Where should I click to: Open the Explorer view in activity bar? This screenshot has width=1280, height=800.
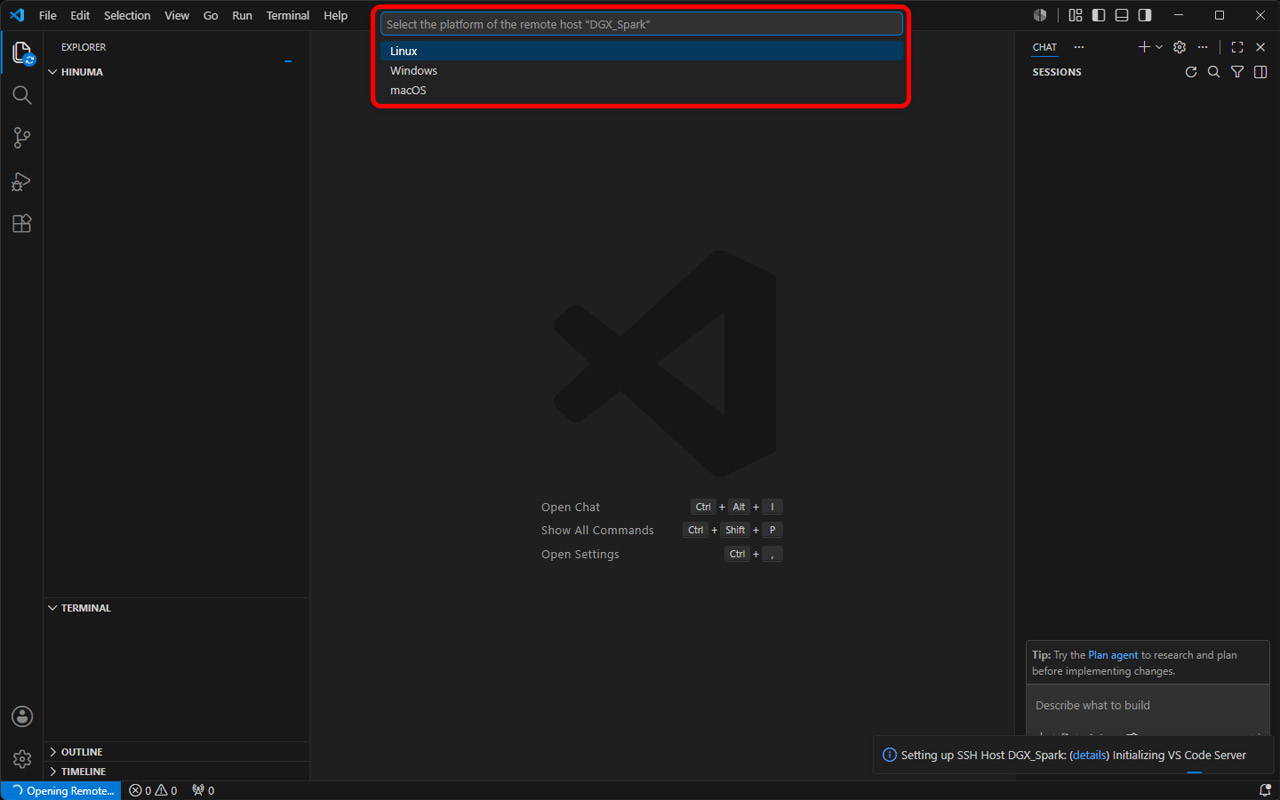point(22,52)
